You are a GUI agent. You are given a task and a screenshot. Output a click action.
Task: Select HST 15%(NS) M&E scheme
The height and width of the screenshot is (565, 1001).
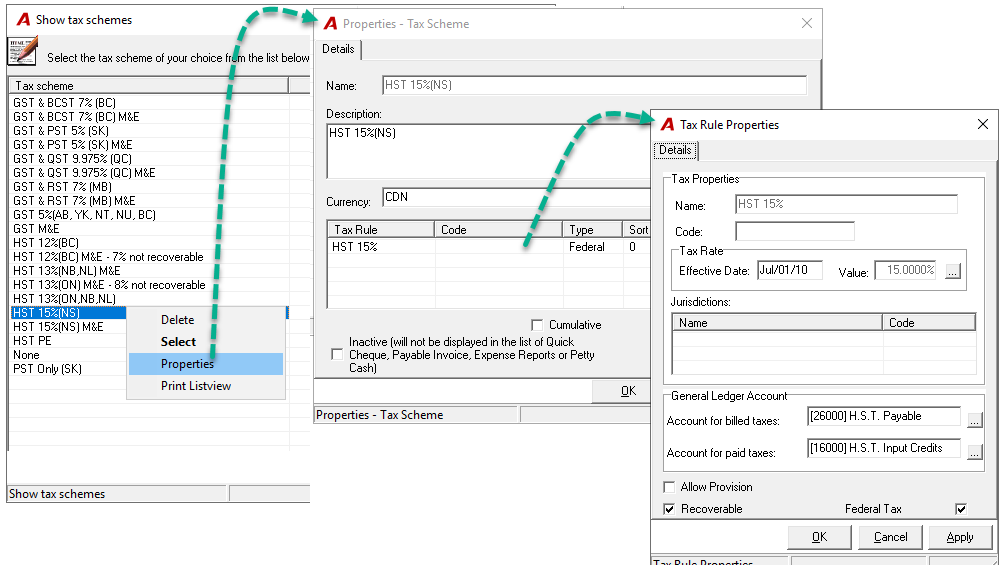tap(58, 327)
